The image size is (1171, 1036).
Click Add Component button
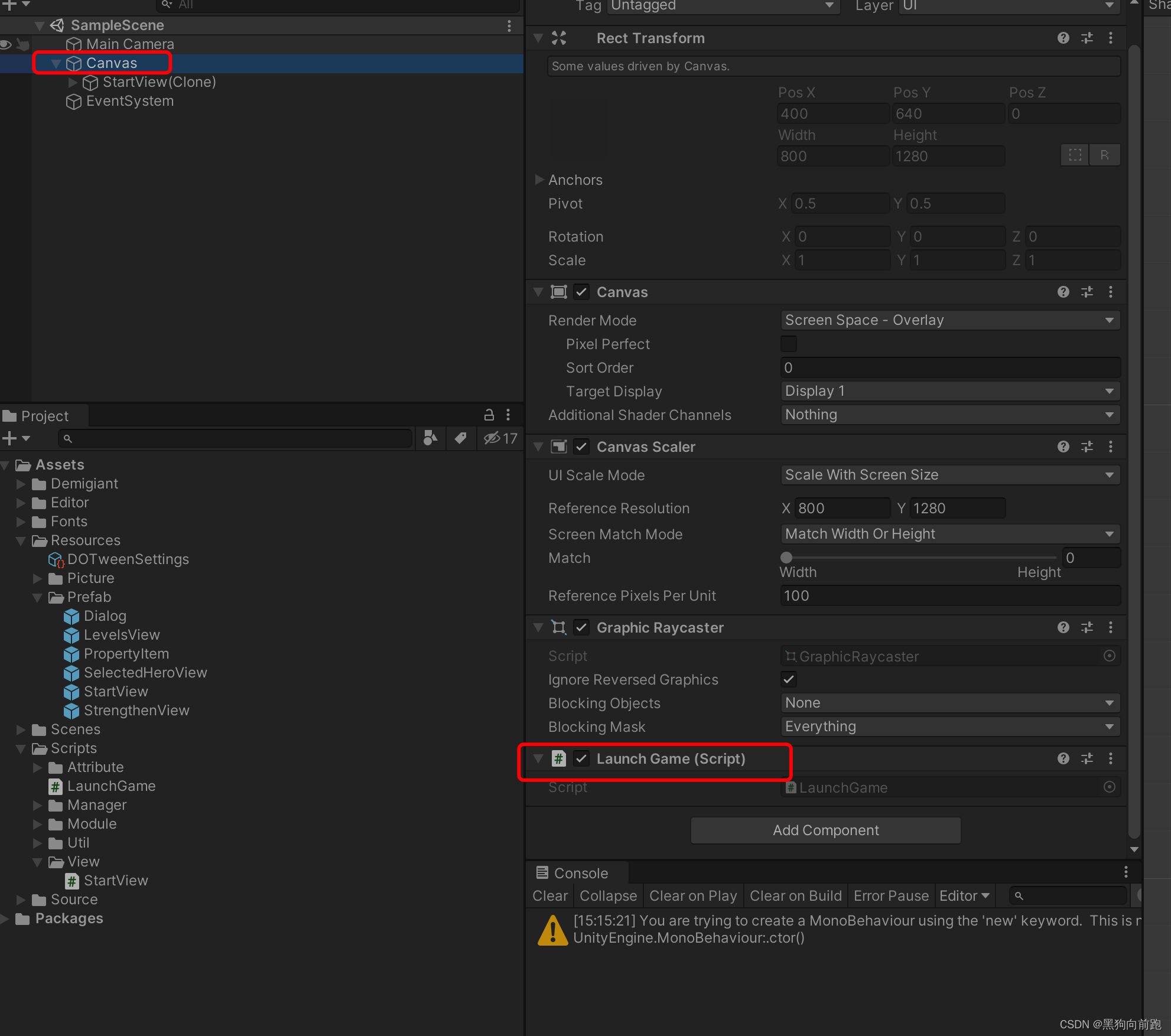[x=825, y=830]
